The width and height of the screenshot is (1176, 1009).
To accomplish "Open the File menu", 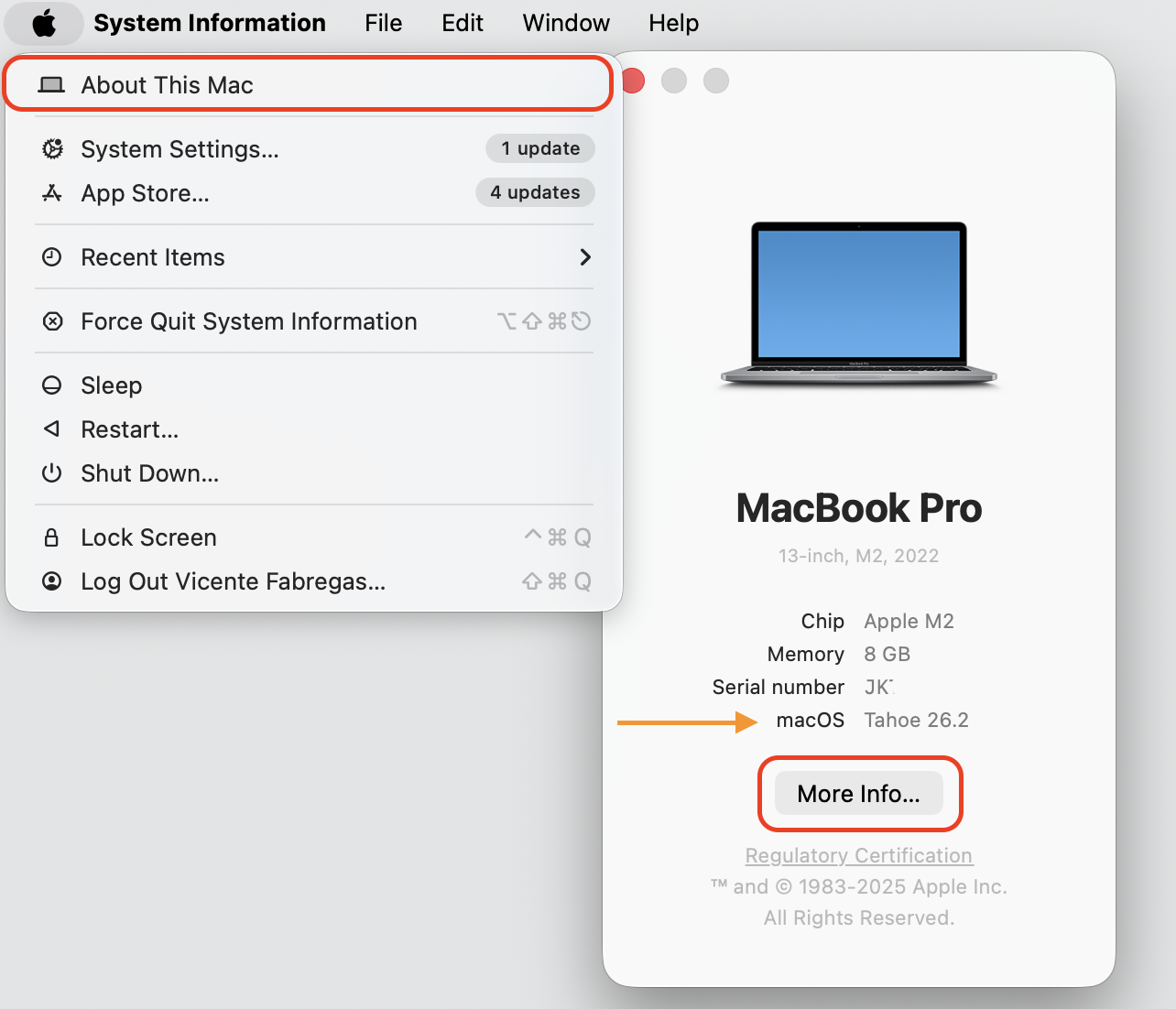I will pyautogui.click(x=383, y=23).
